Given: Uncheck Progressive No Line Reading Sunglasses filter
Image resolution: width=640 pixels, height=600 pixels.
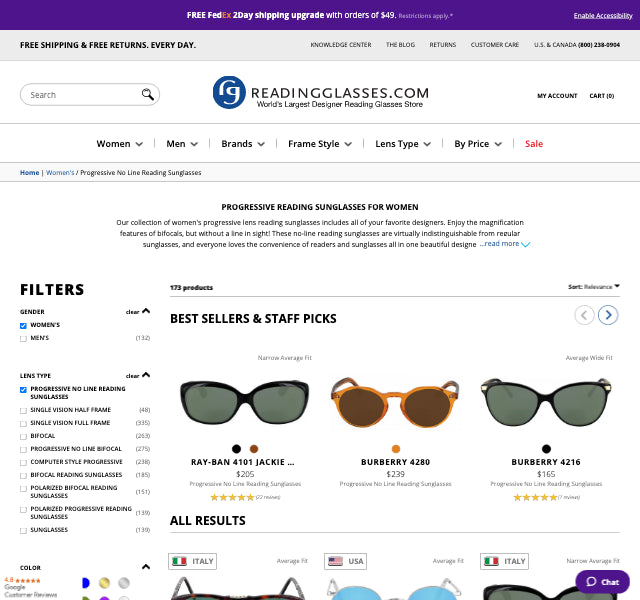Looking at the screenshot, I should (x=23, y=389).
